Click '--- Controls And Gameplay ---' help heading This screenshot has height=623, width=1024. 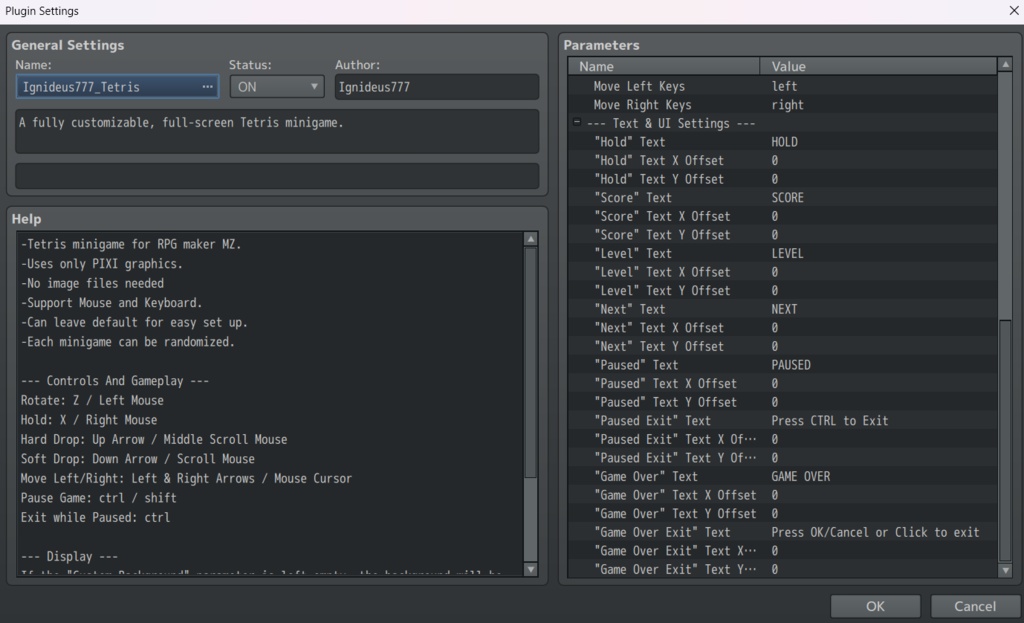(115, 381)
